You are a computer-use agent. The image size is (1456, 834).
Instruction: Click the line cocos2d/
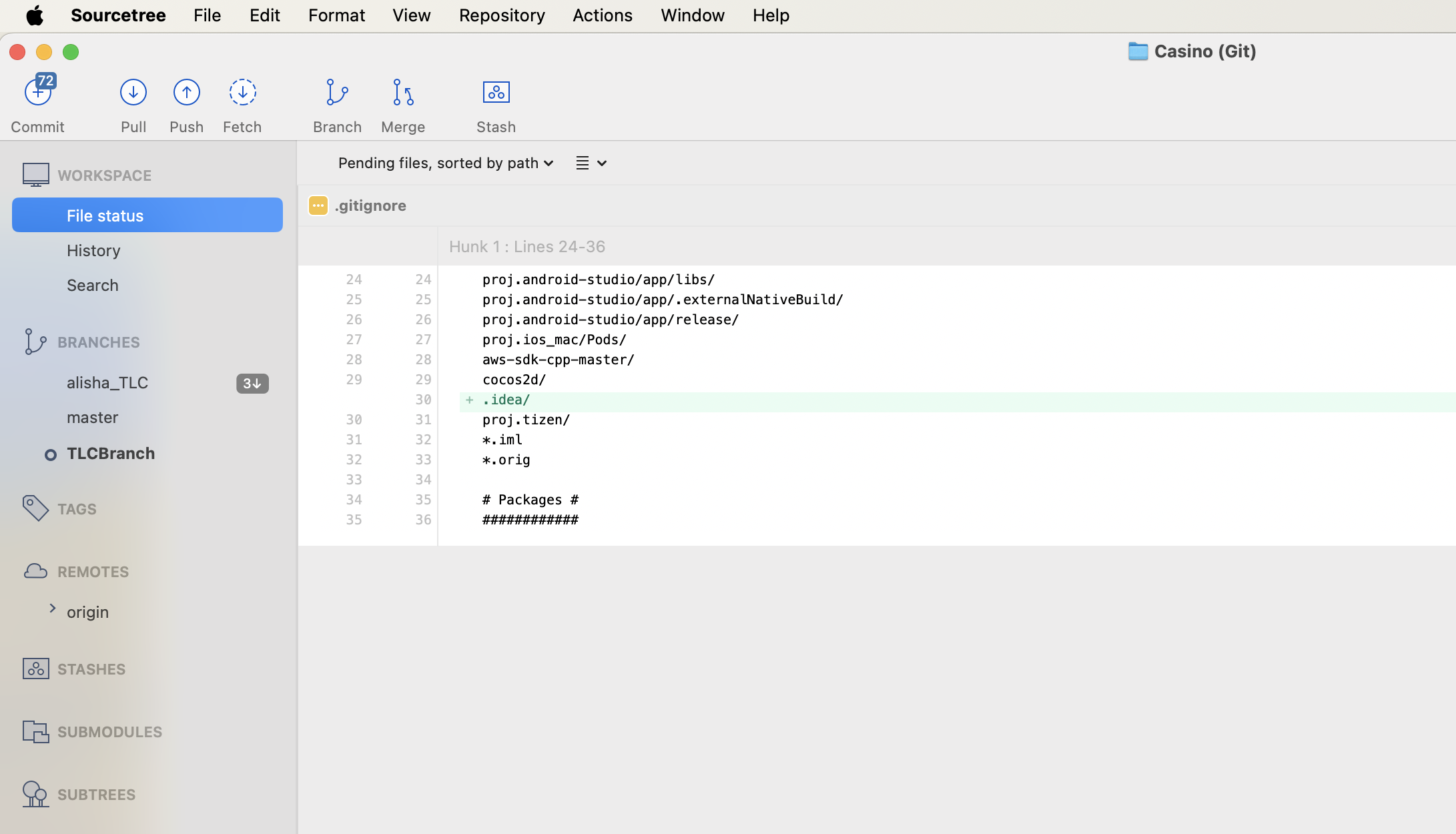click(514, 379)
